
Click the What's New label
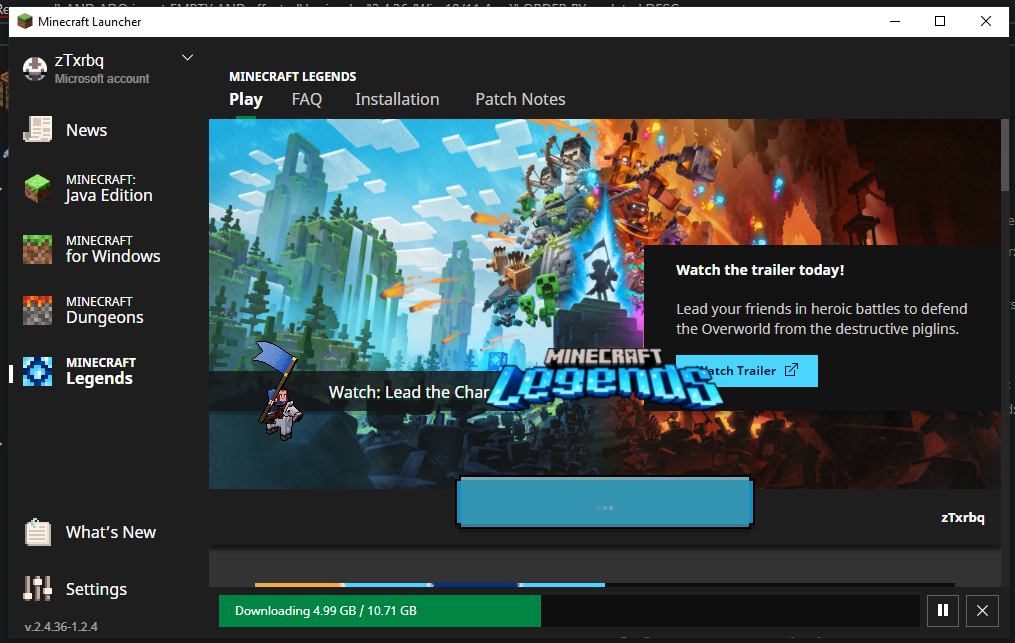(111, 532)
